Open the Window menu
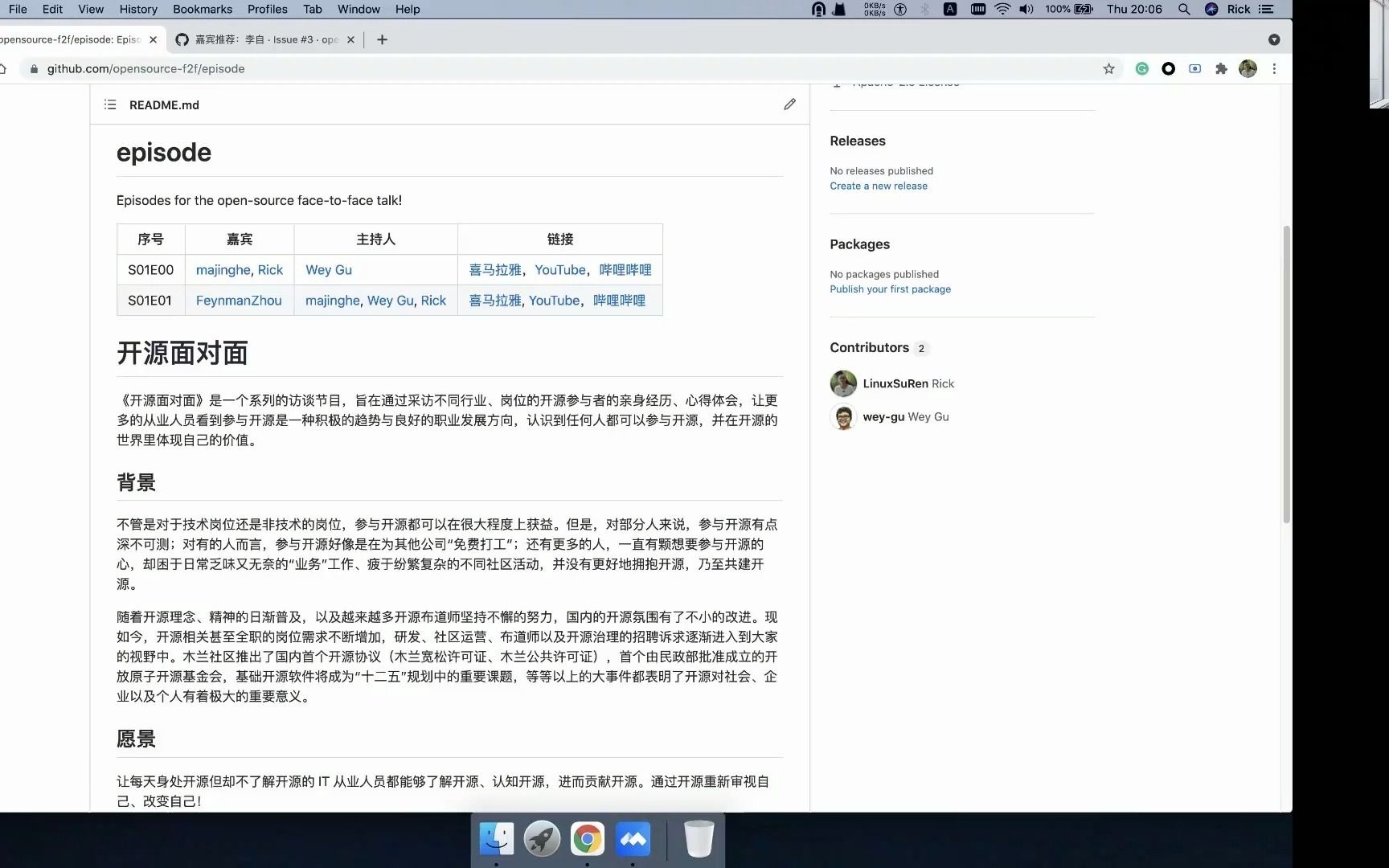The image size is (1389, 868). click(359, 9)
